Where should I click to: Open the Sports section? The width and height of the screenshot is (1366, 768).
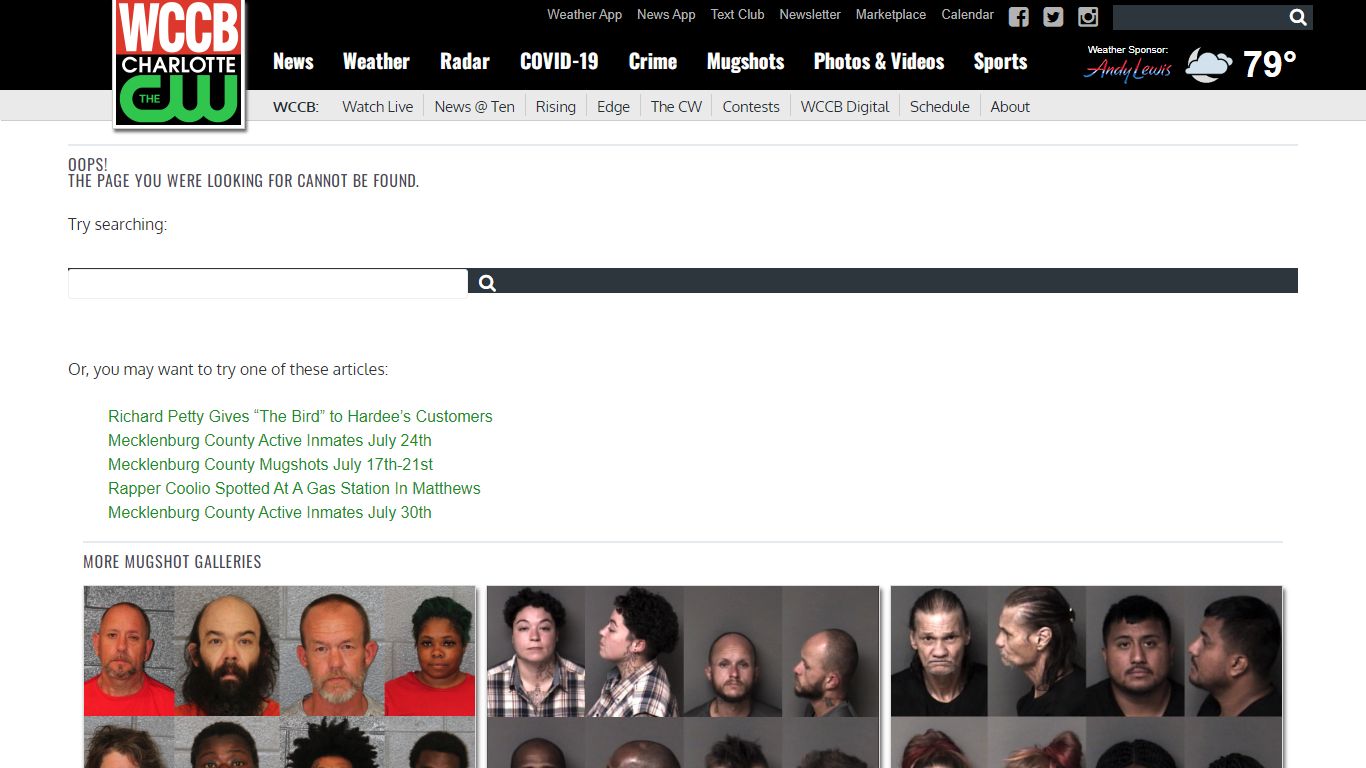point(1000,61)
